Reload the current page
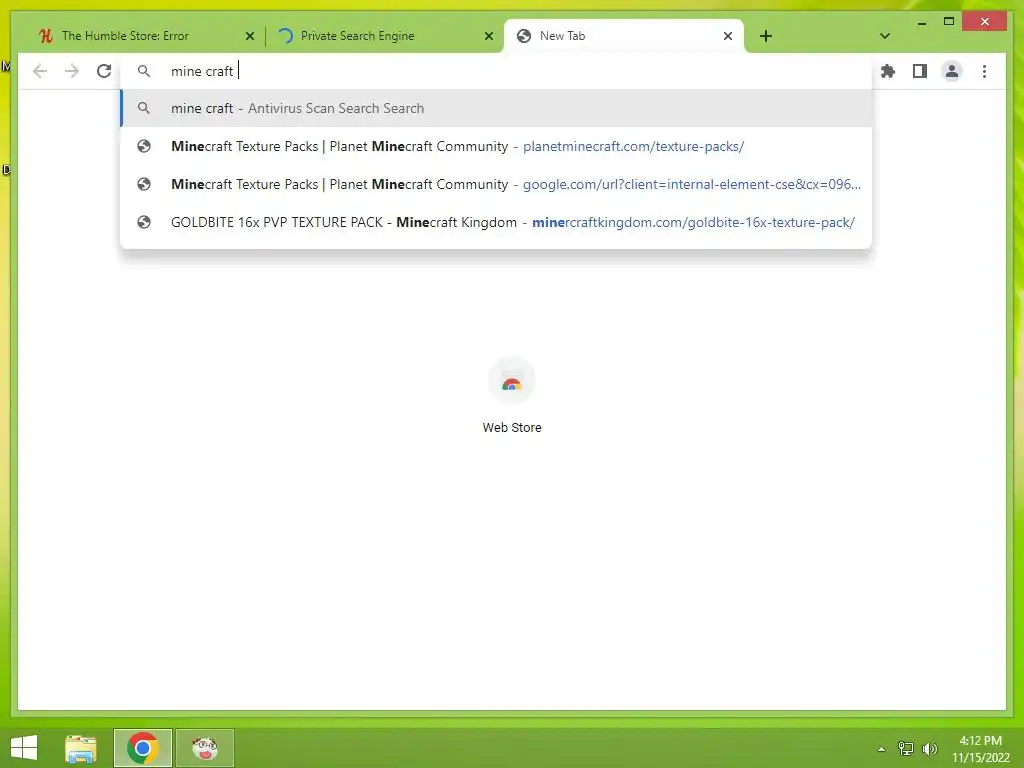1024x768 pixels. (x=104, y=71)
